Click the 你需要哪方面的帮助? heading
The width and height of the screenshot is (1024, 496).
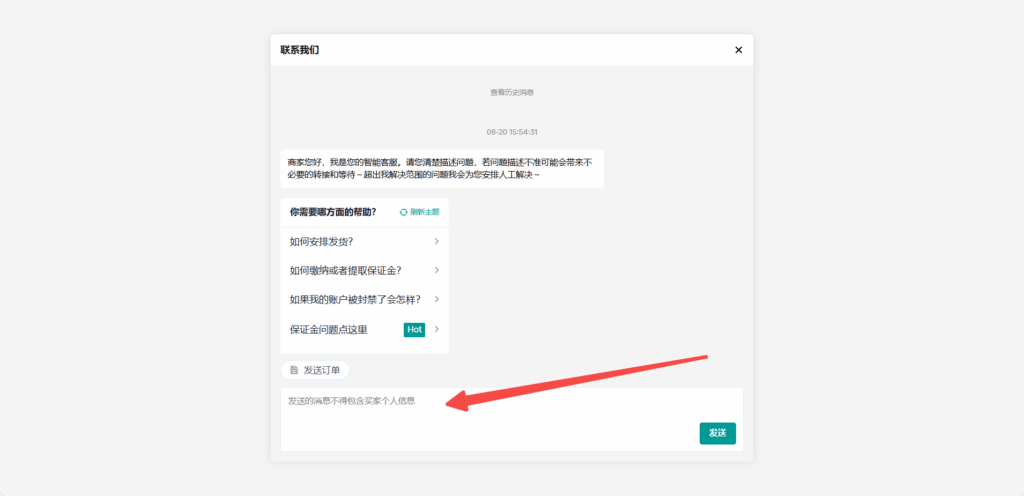(x=333, y=212)
